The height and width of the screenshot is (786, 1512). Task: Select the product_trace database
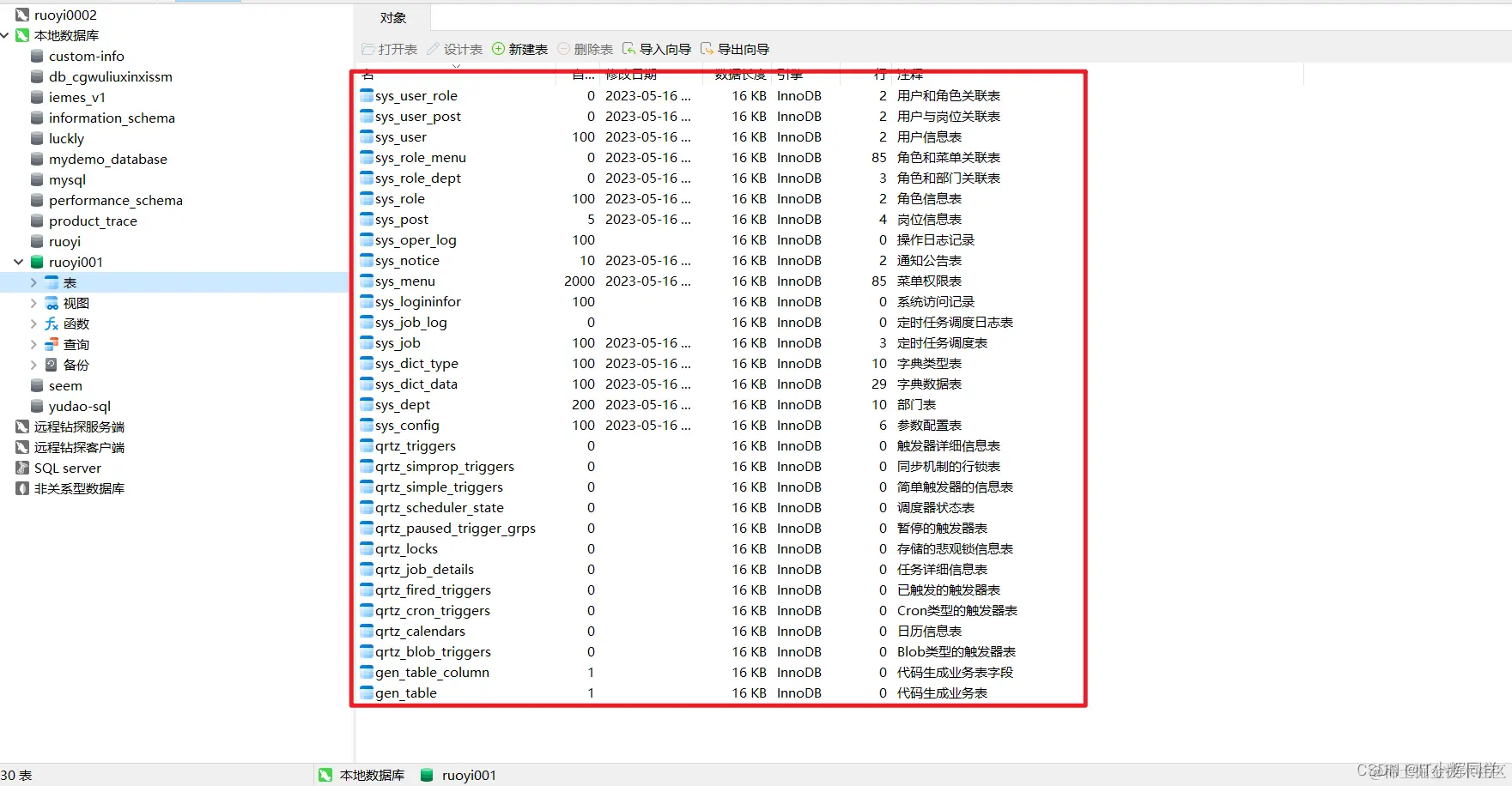(x=93, y=221)
